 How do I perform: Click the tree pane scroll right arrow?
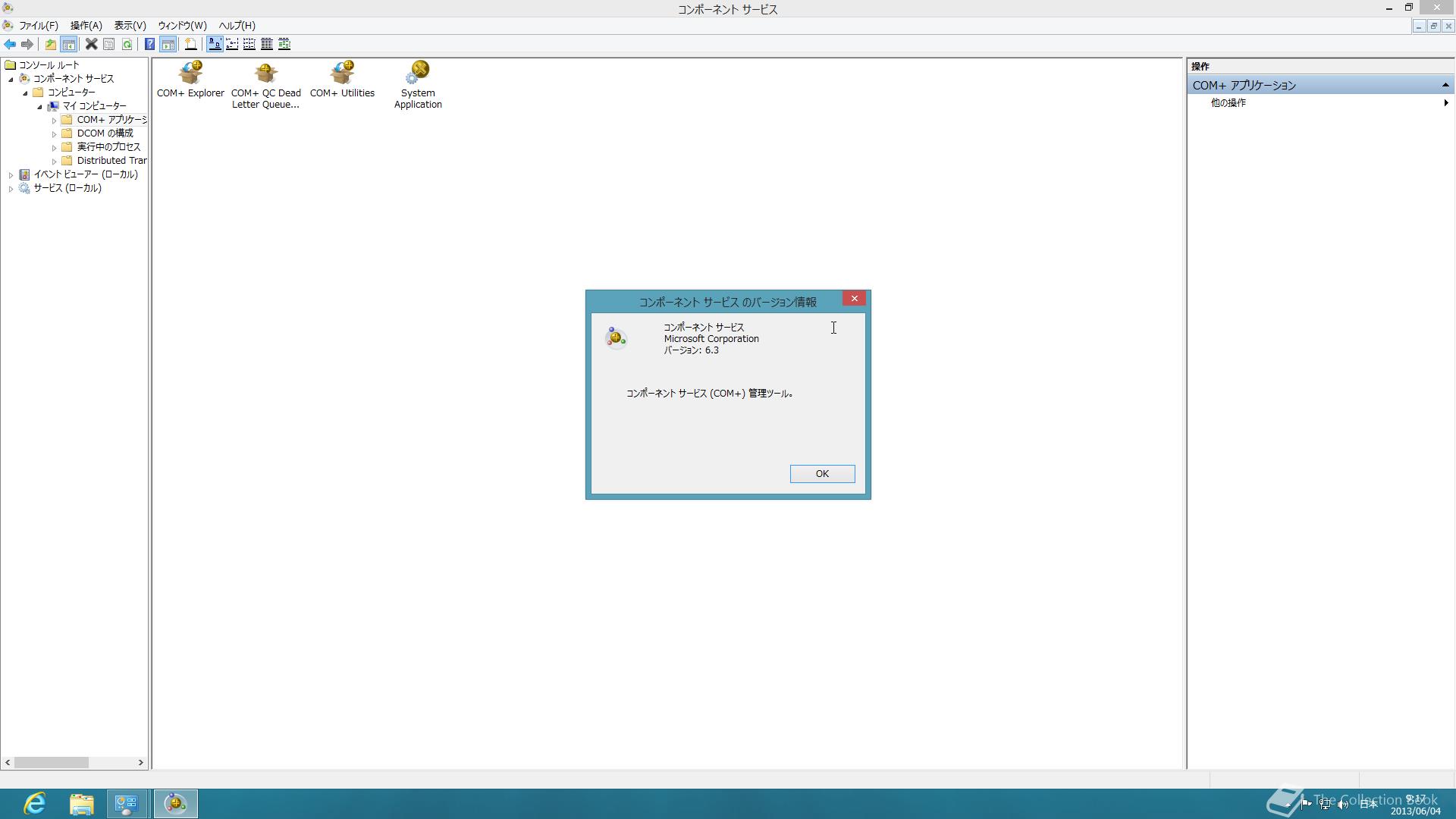click(140, 762)
